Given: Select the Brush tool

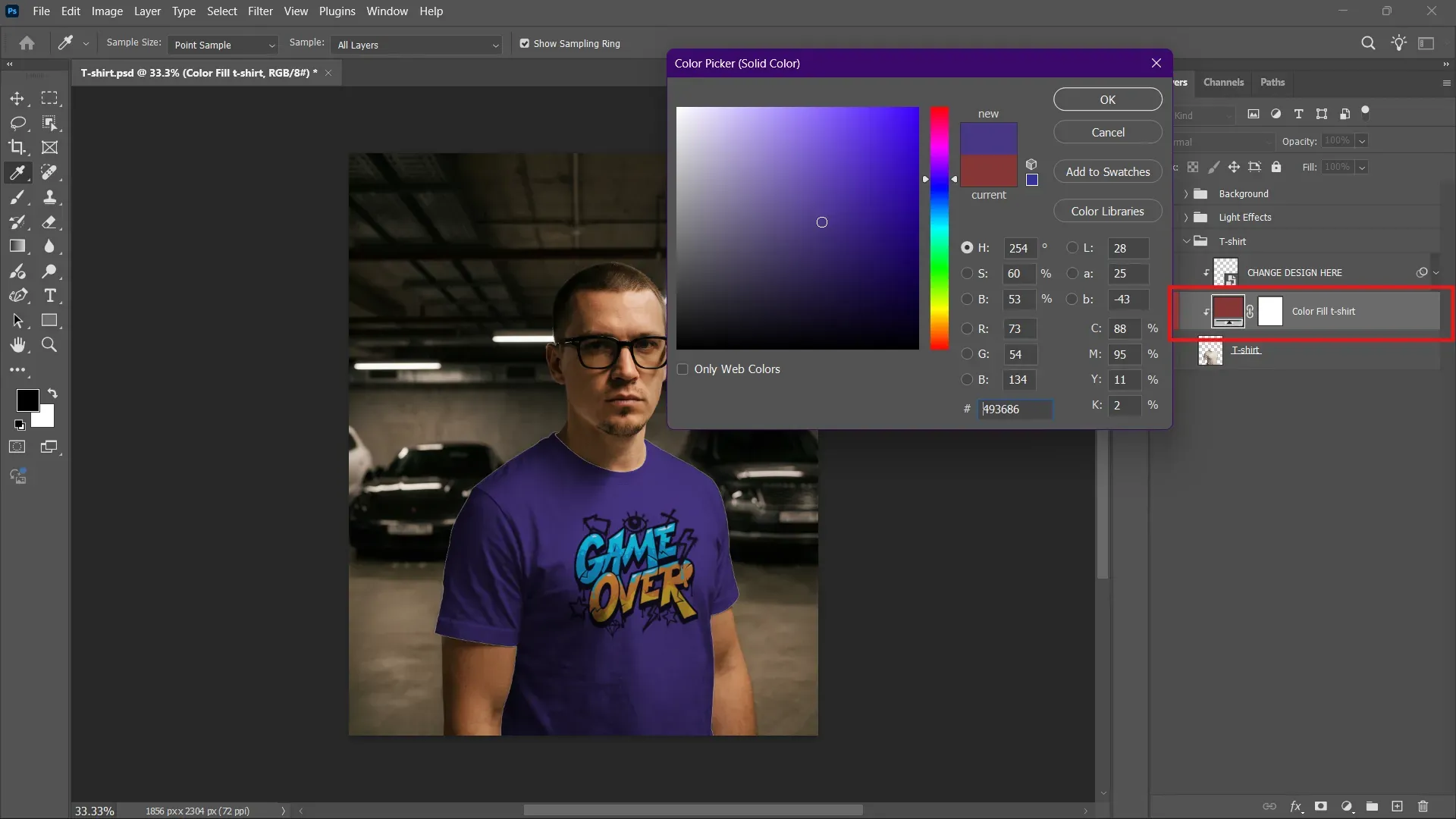Looking at the screenshot, I should [17, 198].
